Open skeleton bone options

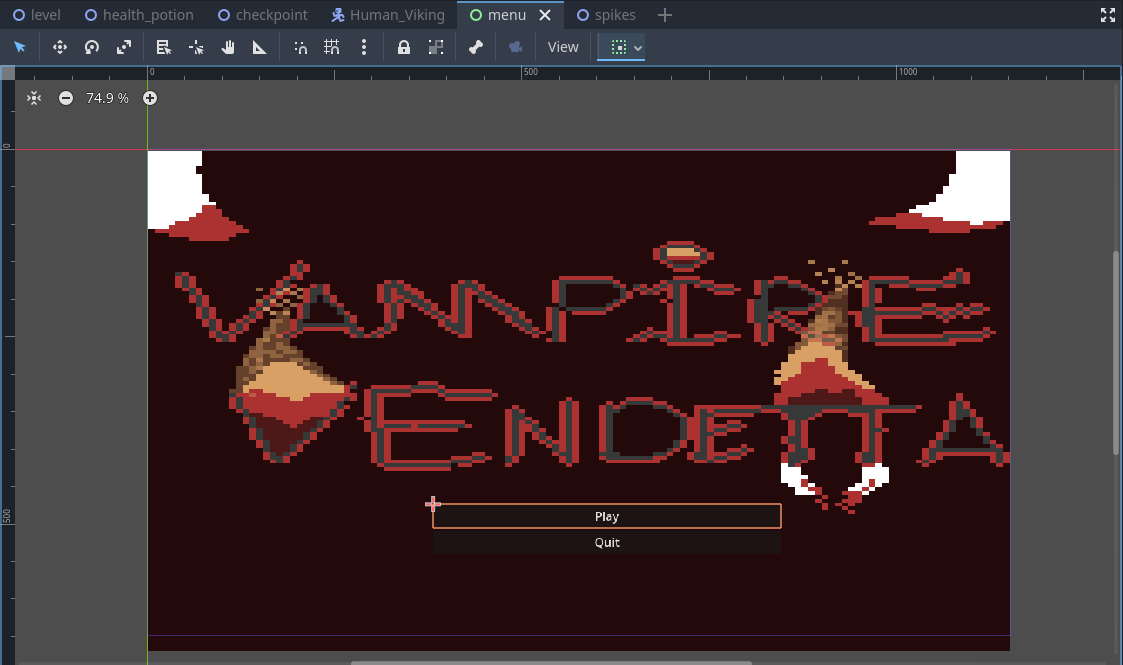tap(476, 47)
